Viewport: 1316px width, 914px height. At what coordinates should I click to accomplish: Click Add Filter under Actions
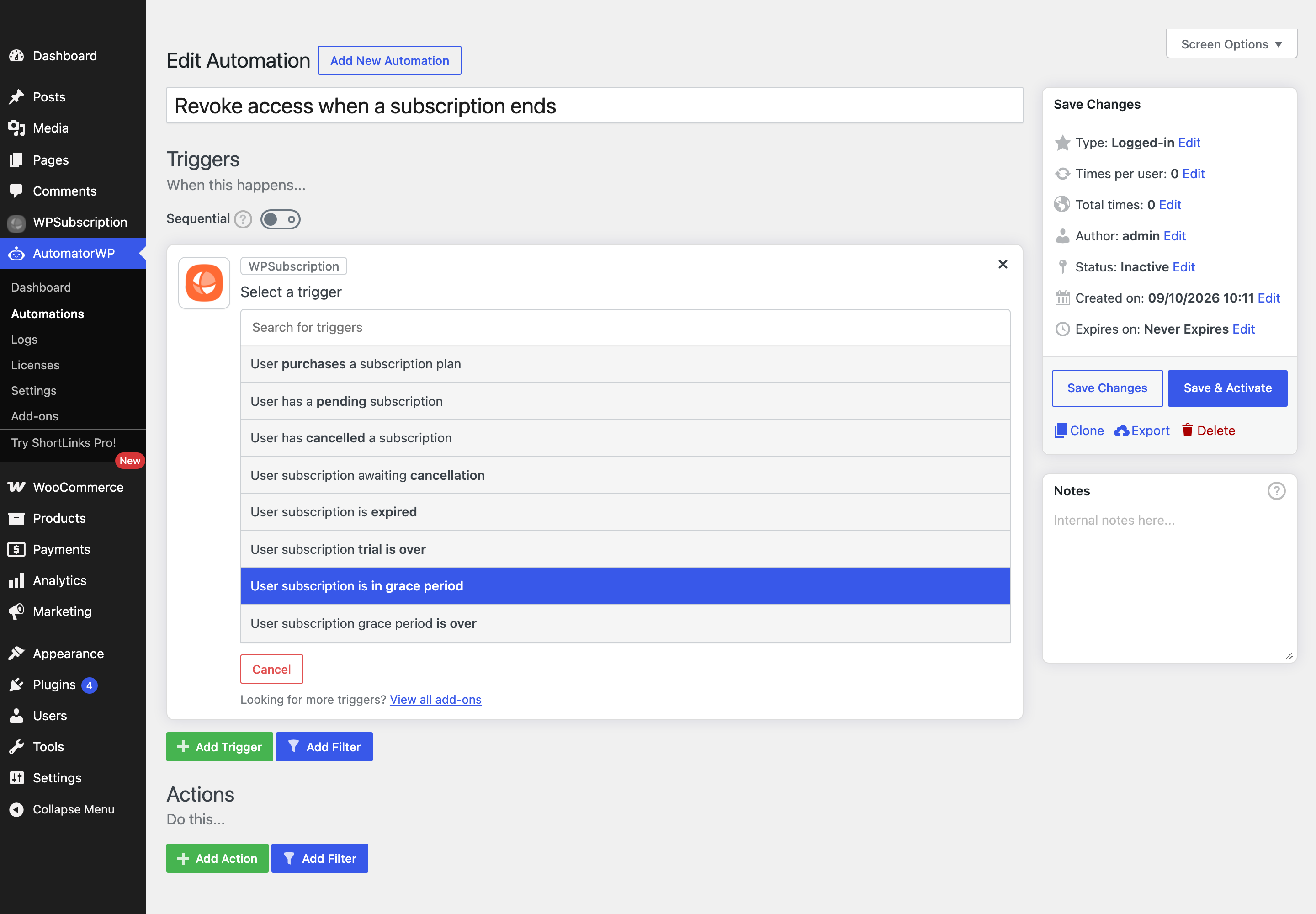coord(319,858)
